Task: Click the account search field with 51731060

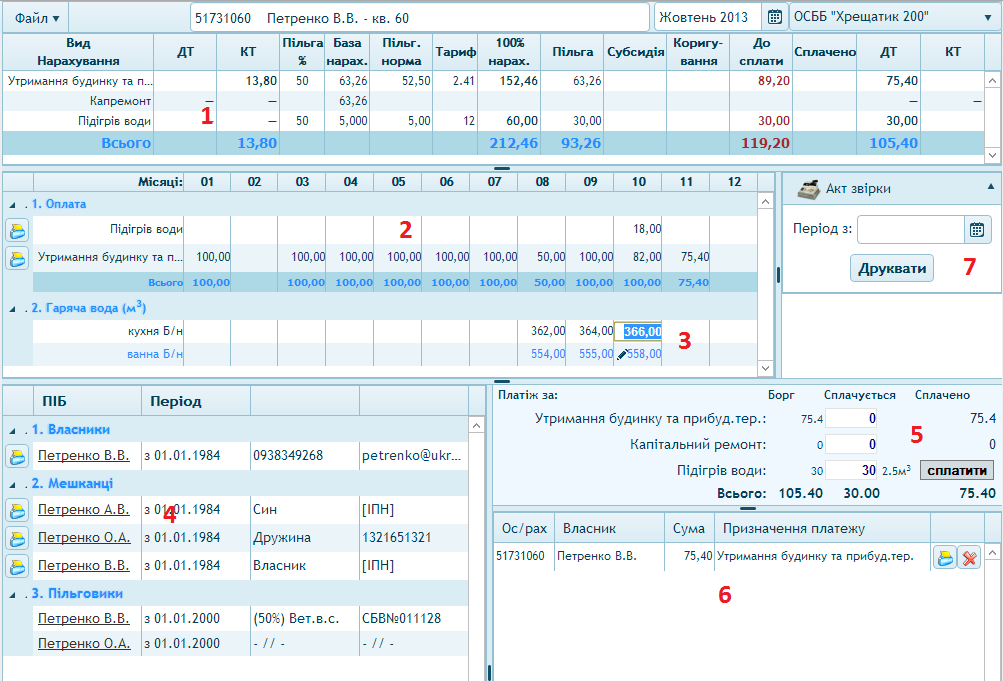Action: 419,18
